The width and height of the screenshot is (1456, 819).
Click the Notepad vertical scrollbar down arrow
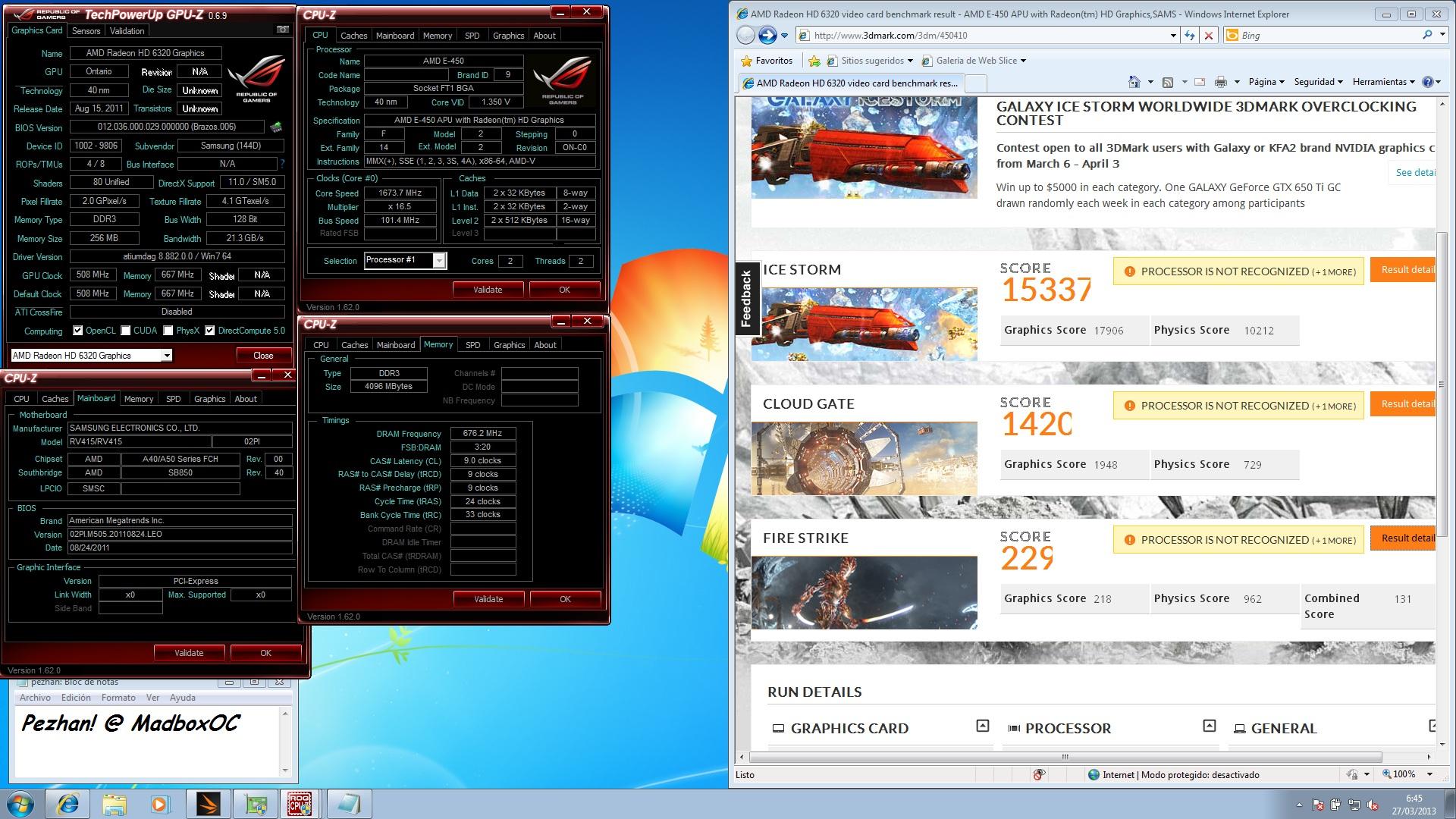(286, 770)
